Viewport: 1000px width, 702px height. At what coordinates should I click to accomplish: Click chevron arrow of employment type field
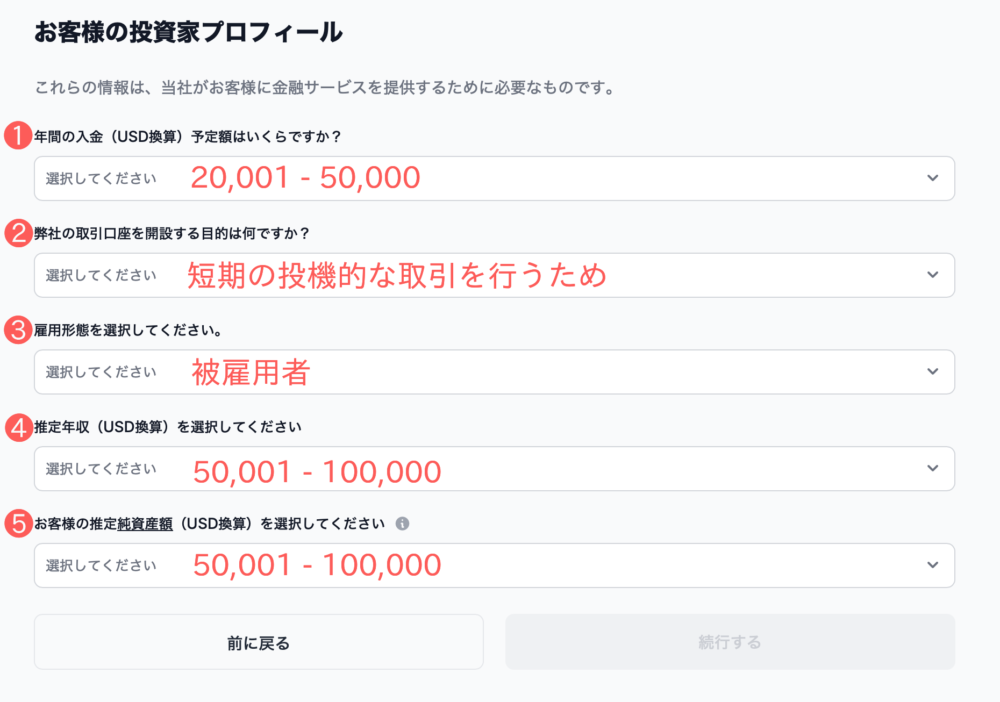(x=932, y=371)
